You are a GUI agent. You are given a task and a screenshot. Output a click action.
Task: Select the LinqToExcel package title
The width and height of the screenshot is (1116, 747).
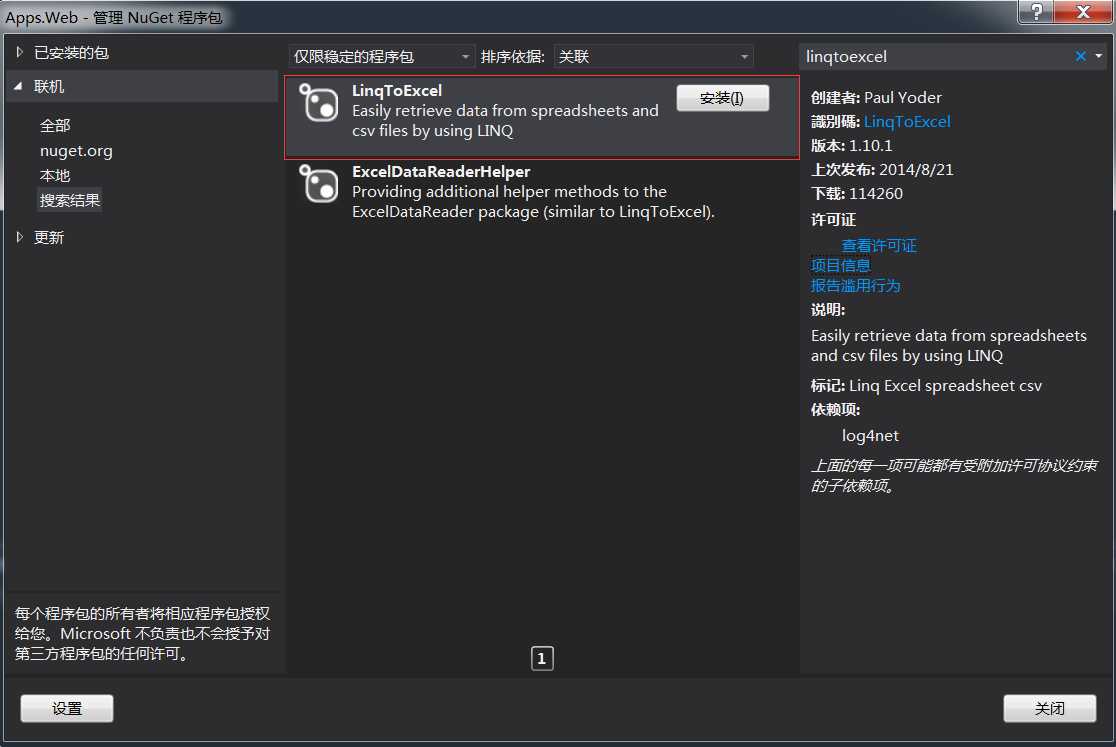click(x=396, y=90)
